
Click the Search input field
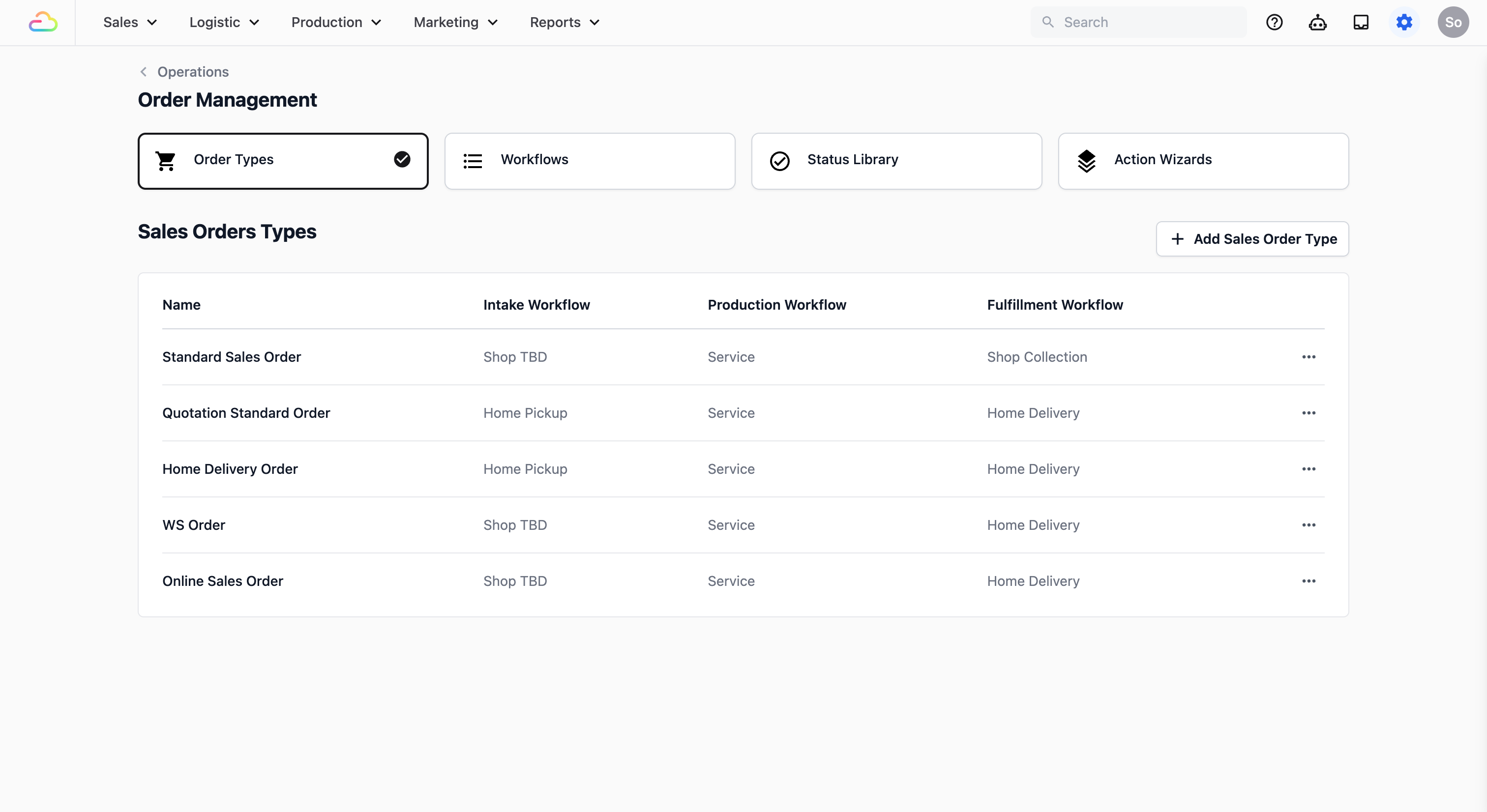[x=1149, y=23]
